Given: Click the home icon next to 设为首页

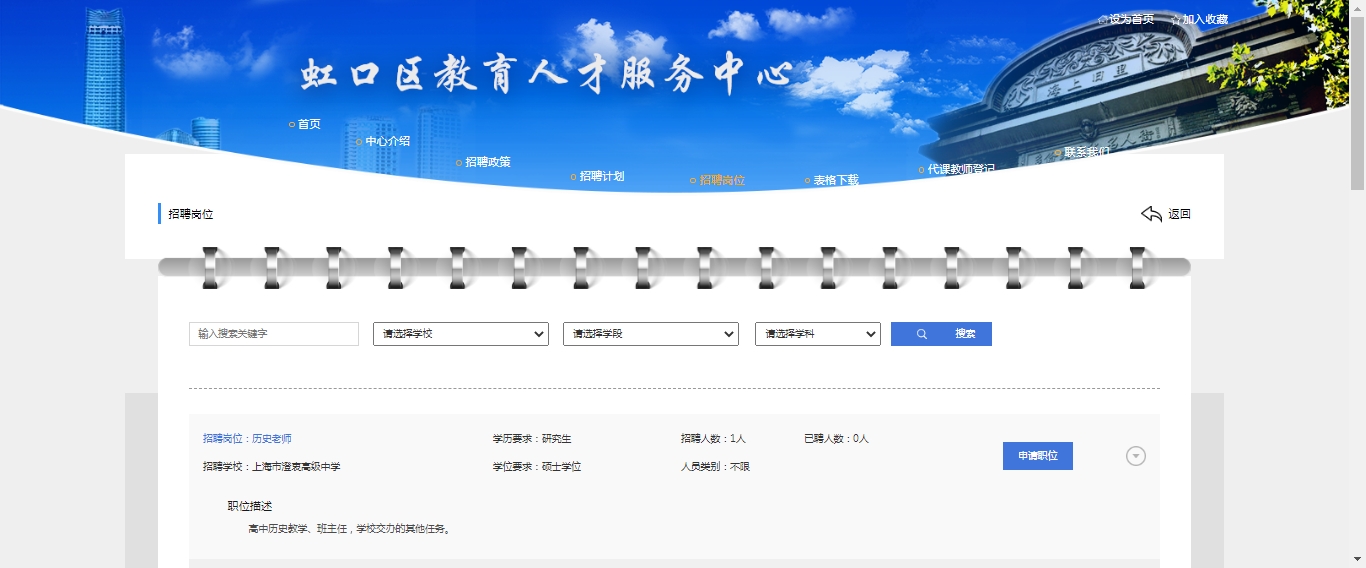Looking at the screenshot, I should [1102, 20].
